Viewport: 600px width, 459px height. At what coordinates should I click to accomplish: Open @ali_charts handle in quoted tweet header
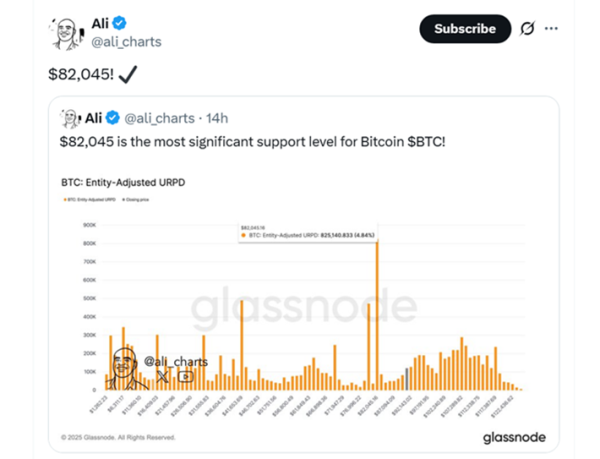pos(163,117)
